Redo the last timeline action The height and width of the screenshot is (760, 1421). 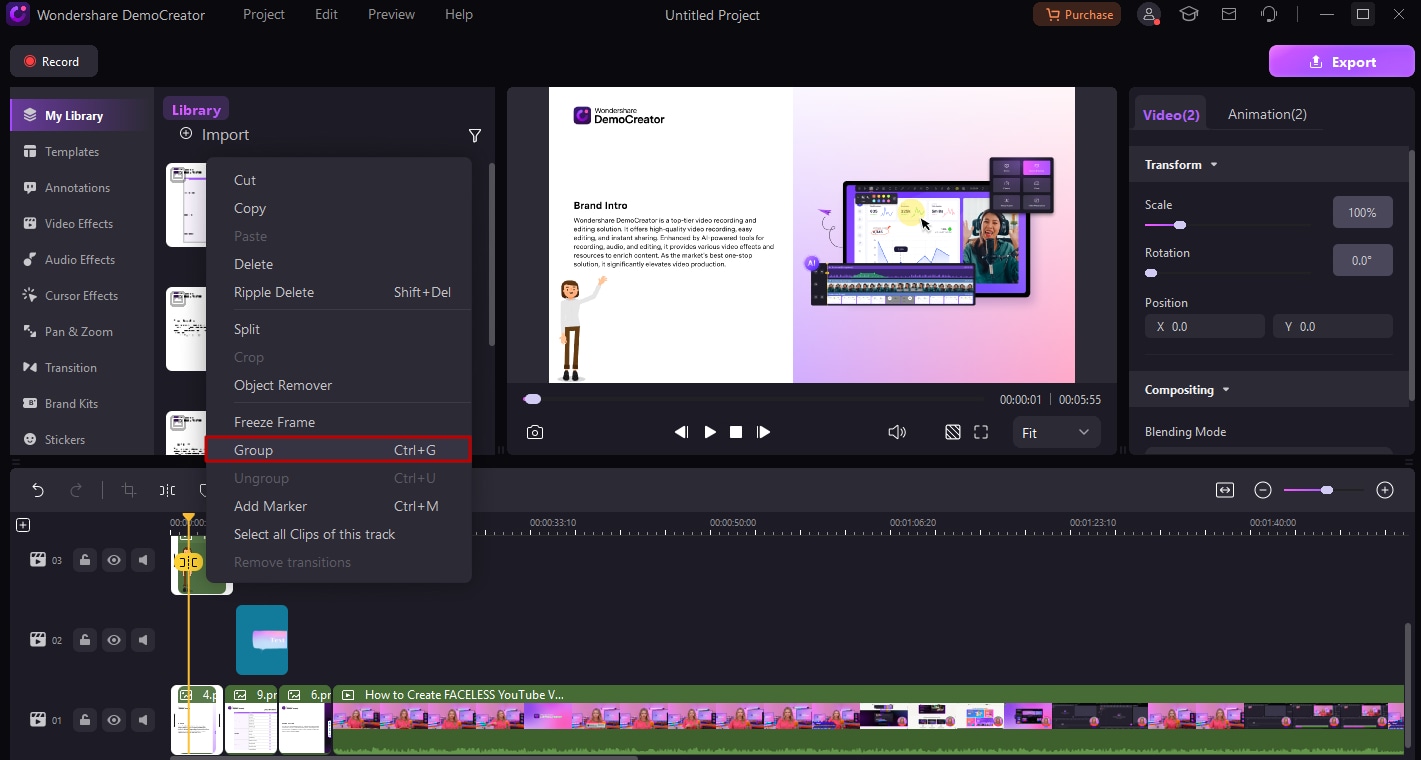[x=76, y=490]
